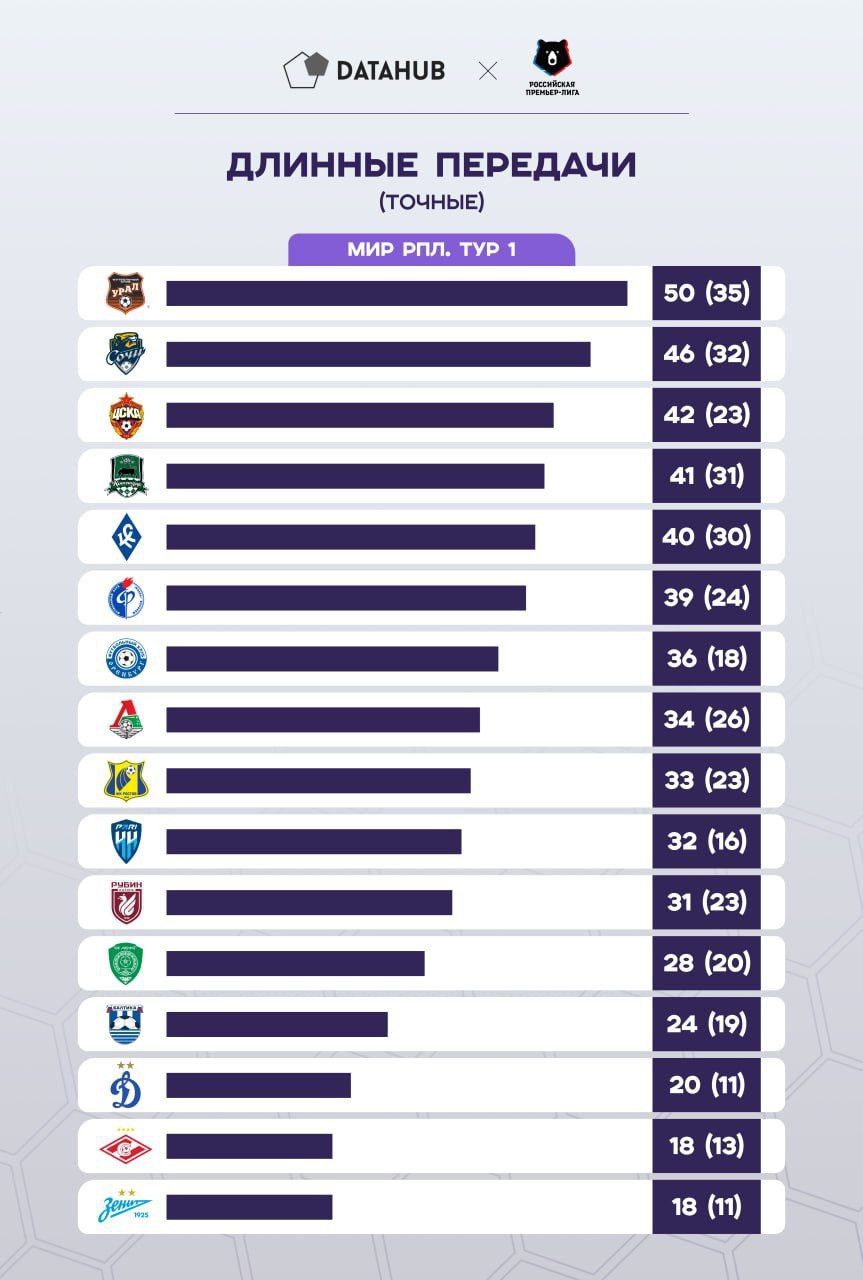Select the Spartak diamond logo
This screenshot has height=1280, width=863.
pyautogui.click(x=126, y=1146)
